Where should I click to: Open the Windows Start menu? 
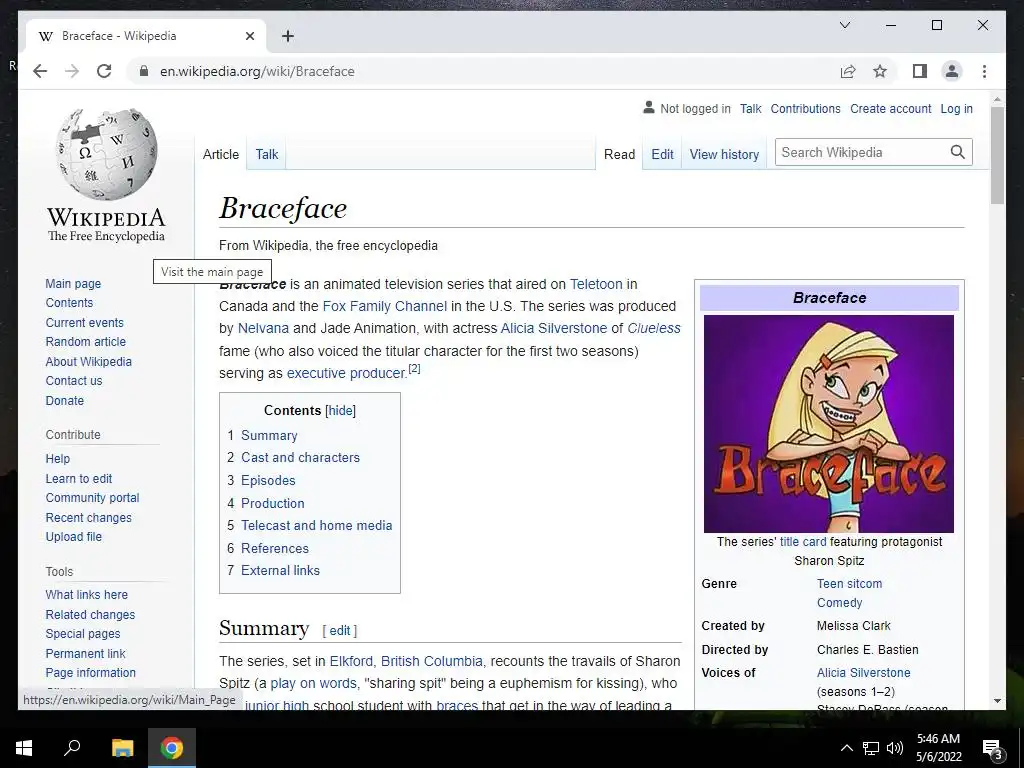(x=24, y=748)
